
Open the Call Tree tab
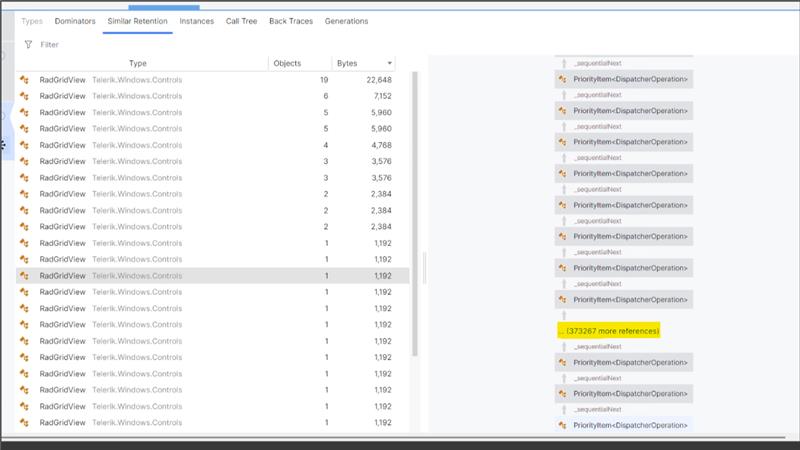240,21
